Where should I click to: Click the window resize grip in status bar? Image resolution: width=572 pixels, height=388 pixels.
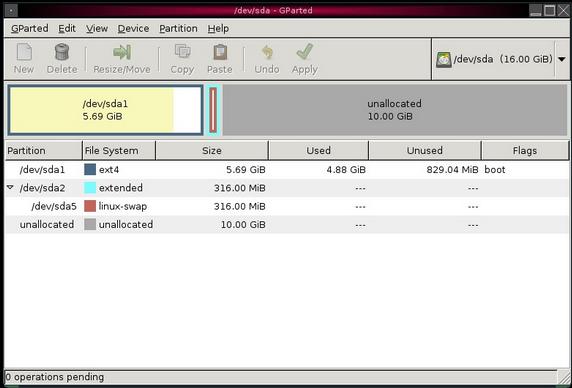click(x=564, y=377)
